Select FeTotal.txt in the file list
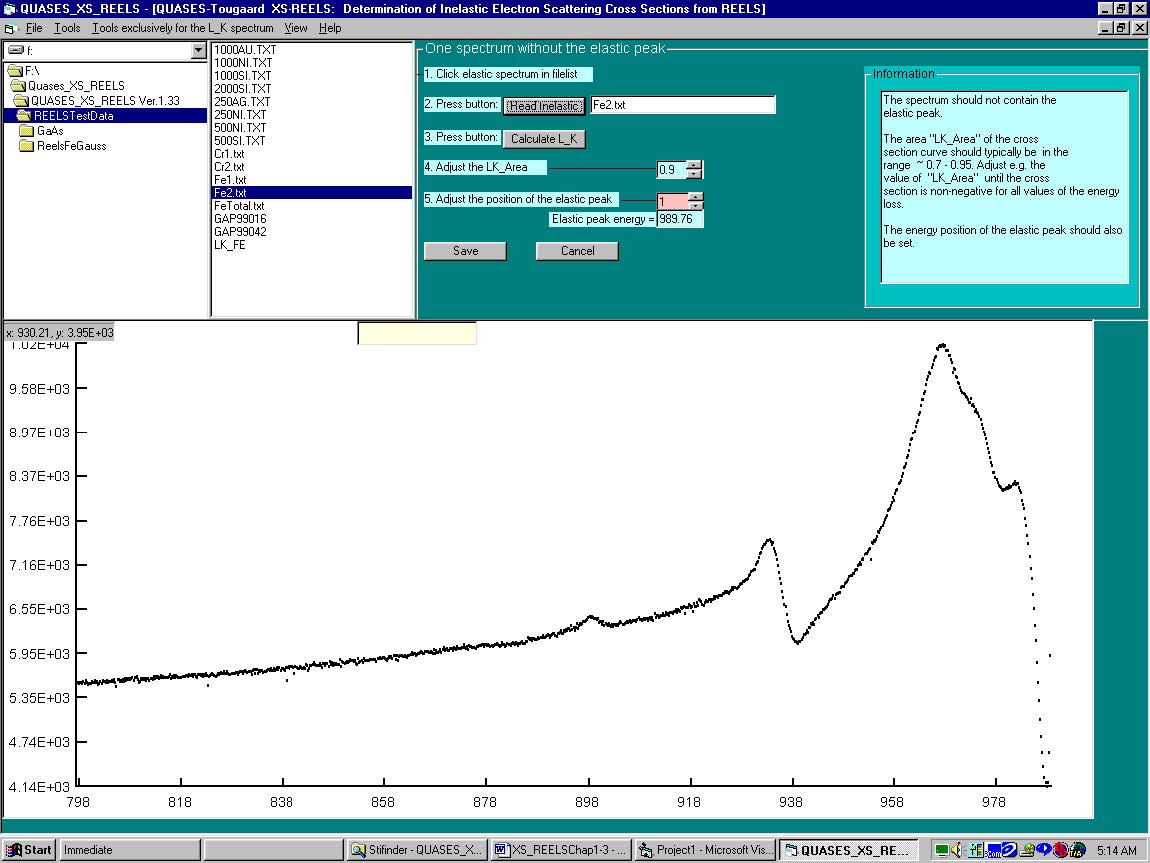 pos(239,206)
